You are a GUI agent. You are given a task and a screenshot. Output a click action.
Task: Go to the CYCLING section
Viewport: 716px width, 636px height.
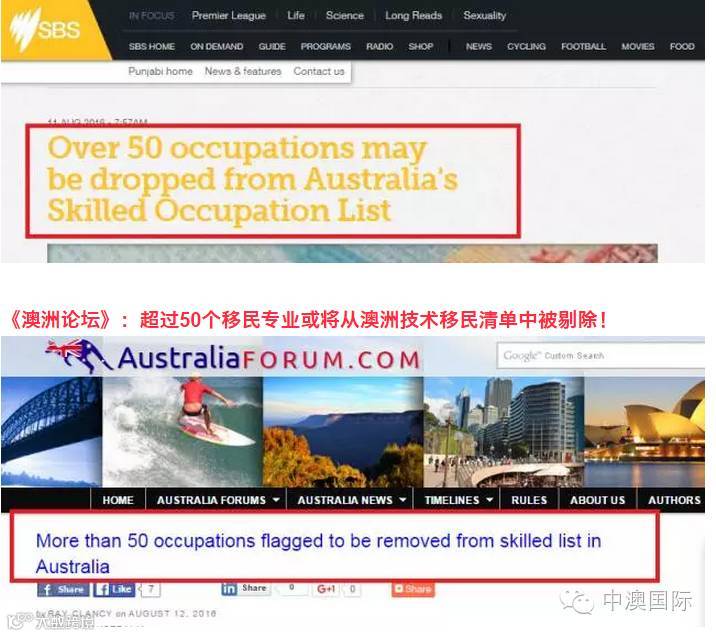tap(526, 47)
